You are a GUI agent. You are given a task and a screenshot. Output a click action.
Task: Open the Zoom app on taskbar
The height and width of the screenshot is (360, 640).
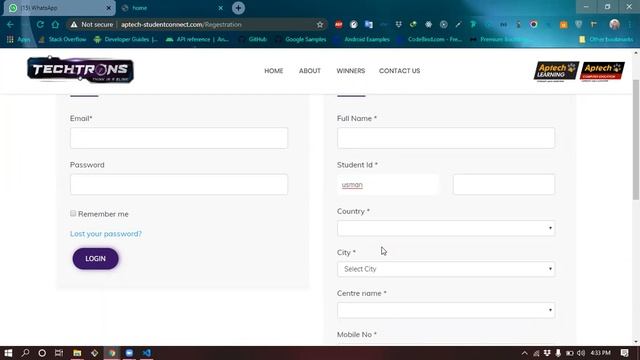[x=129, y=353]
